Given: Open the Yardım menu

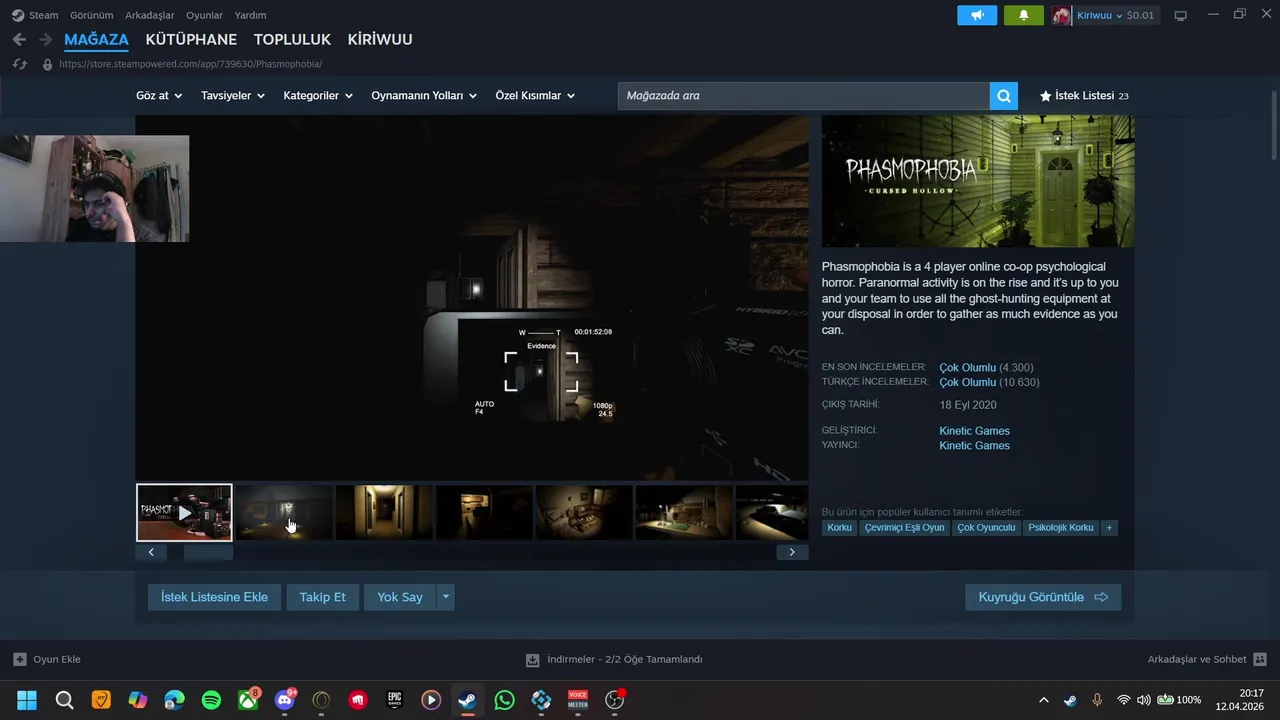Looking at the screenshot, I should 250,15.
